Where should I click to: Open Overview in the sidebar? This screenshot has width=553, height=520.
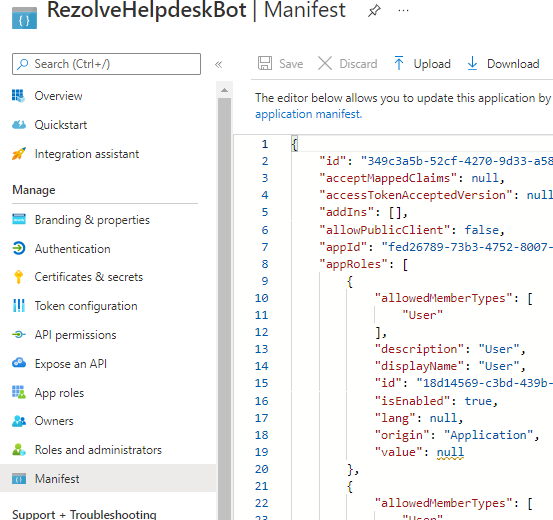tap(58, 96)
